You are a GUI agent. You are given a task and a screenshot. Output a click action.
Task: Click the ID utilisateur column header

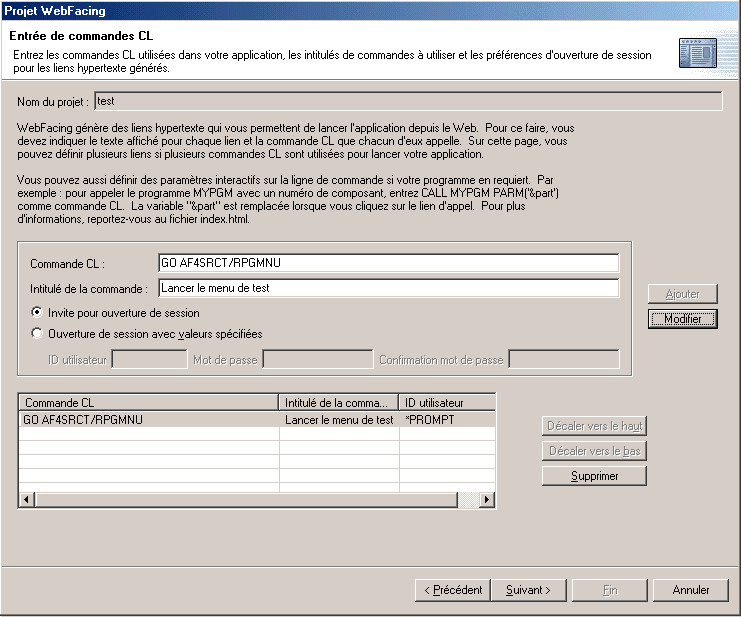(x=447, y=403)
